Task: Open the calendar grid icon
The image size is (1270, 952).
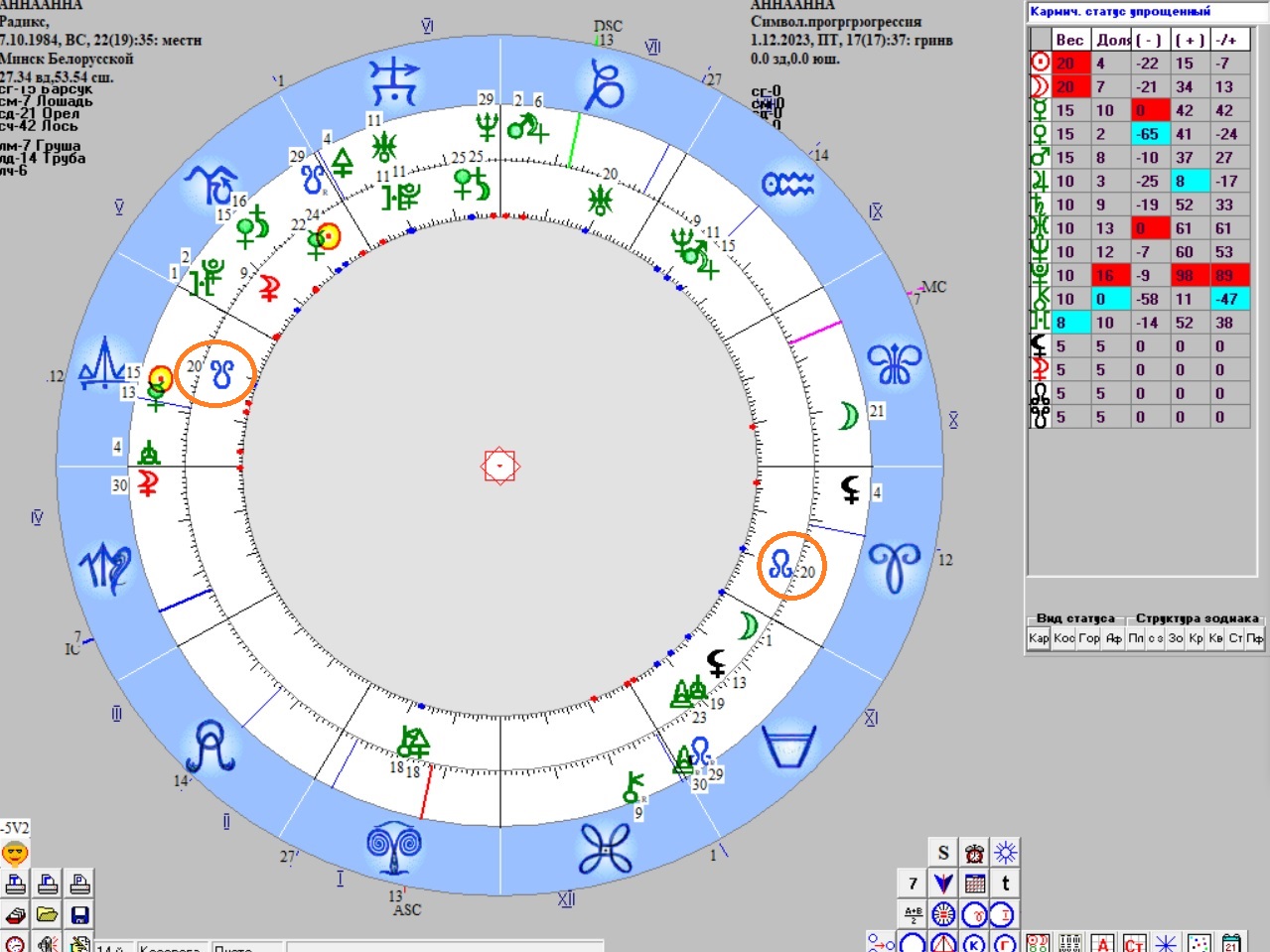Action: pos(975,883)
